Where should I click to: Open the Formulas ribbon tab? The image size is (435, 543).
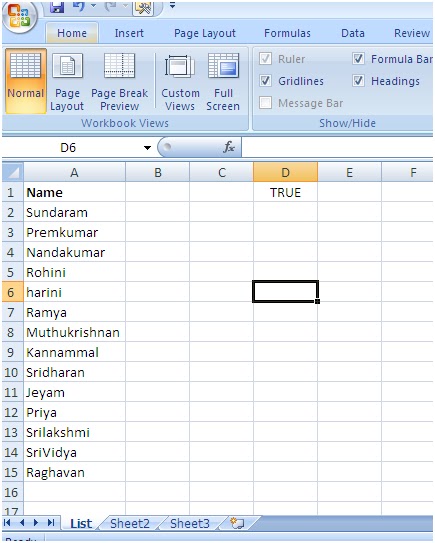pos(287,33)
